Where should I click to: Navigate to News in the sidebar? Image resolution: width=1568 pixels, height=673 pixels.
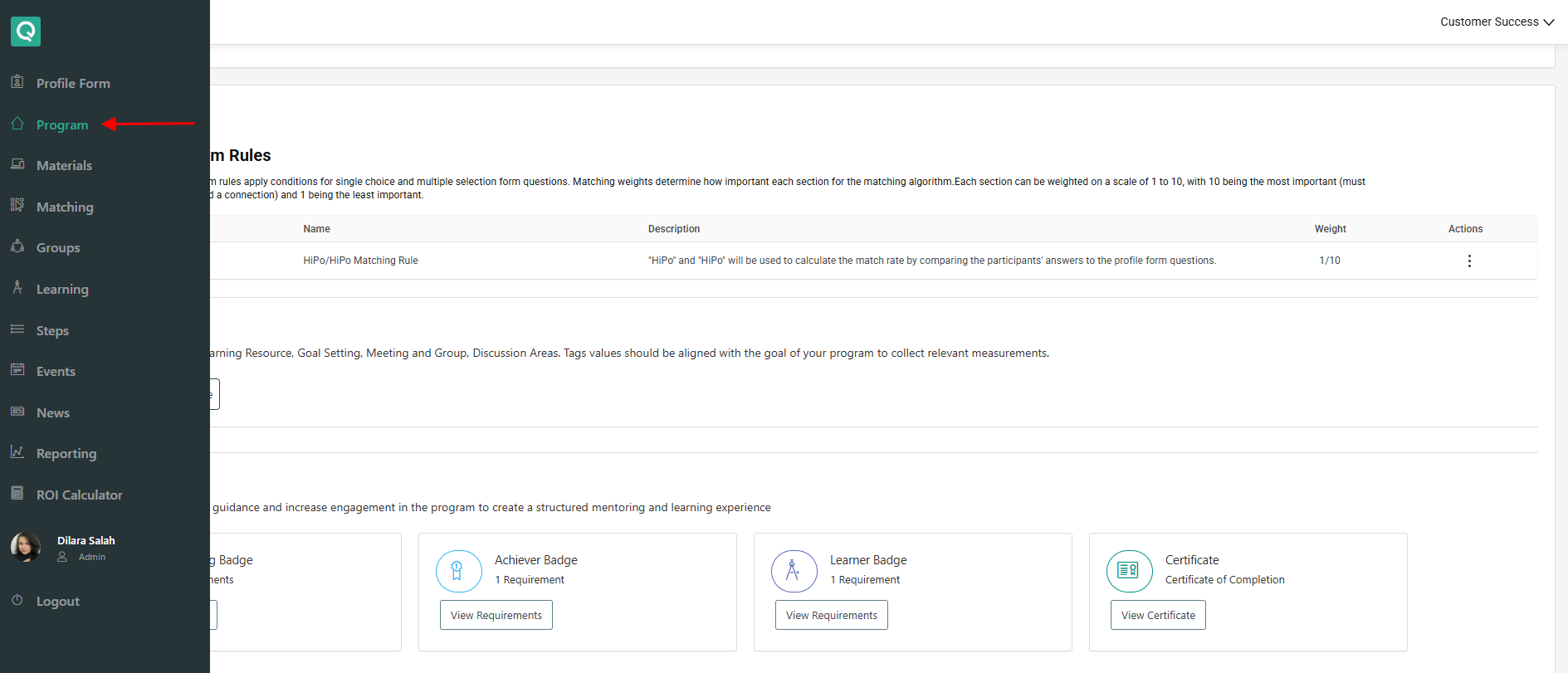tap(53, 412)
